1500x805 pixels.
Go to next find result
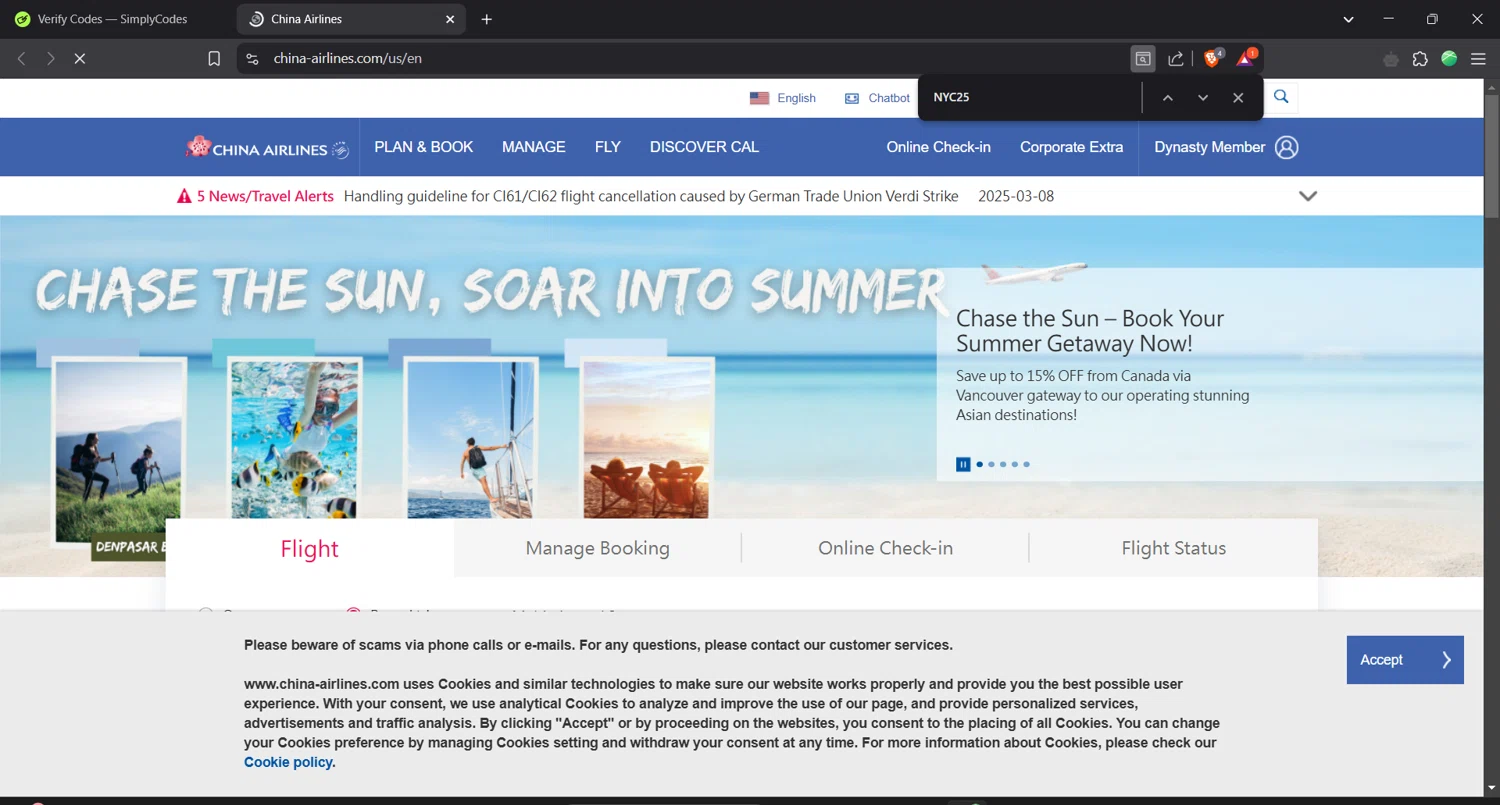[1203, 98]
